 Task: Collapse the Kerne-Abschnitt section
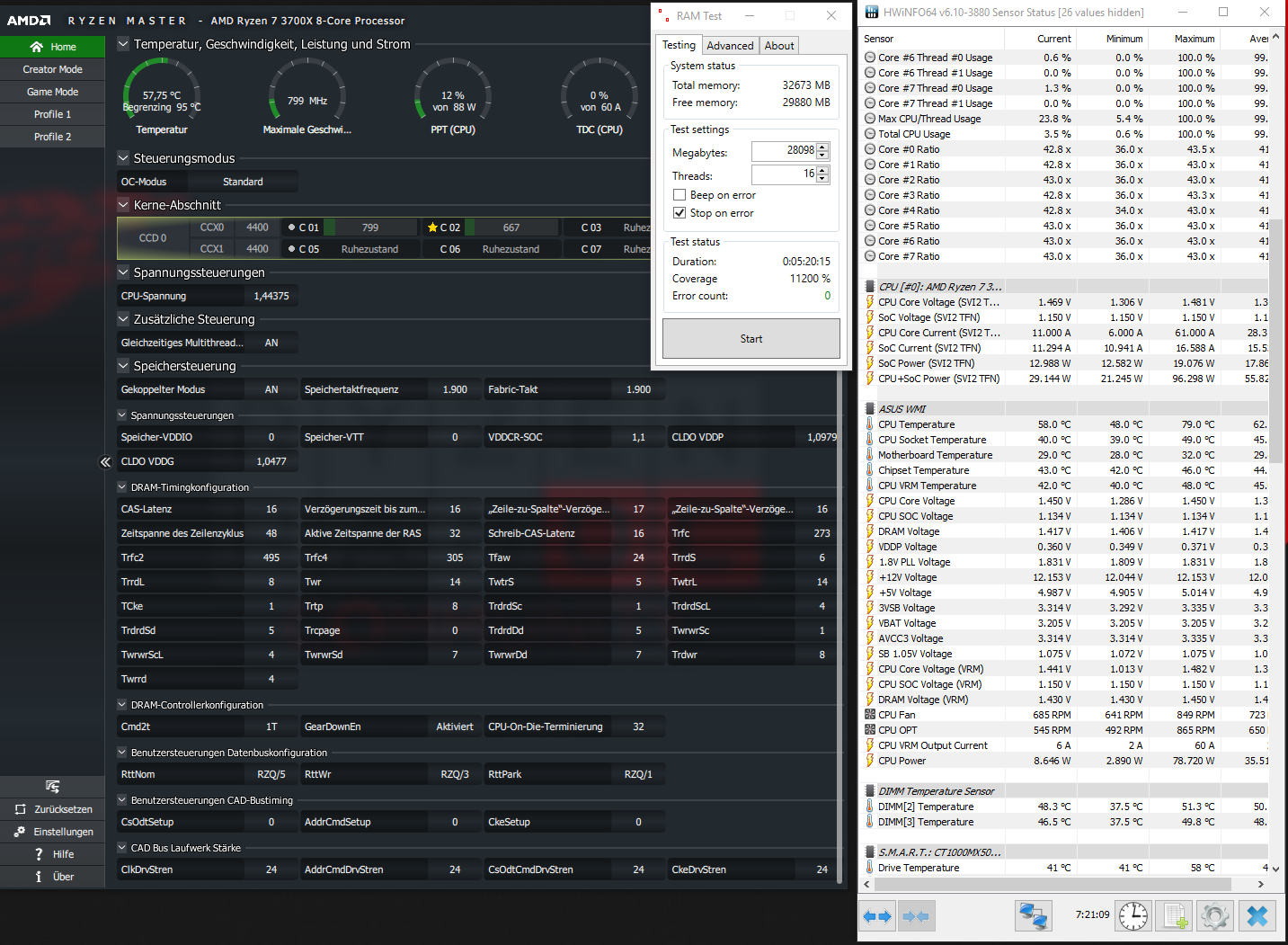pyautogui.click(x=123, y=205)
